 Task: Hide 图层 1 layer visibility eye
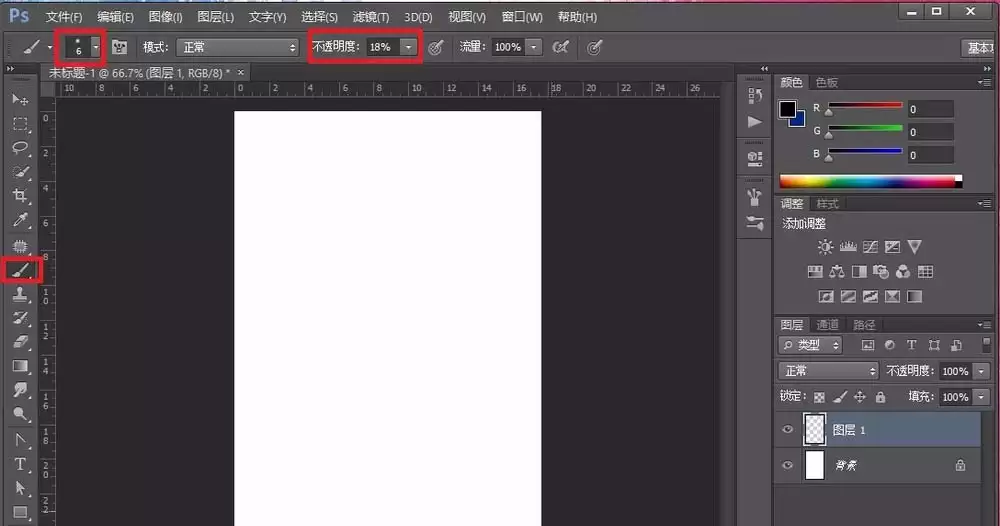pos(788,429)
